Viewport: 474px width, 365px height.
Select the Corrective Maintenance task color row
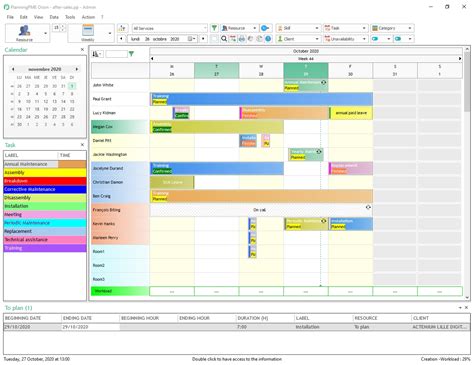[x=45, y=189]
